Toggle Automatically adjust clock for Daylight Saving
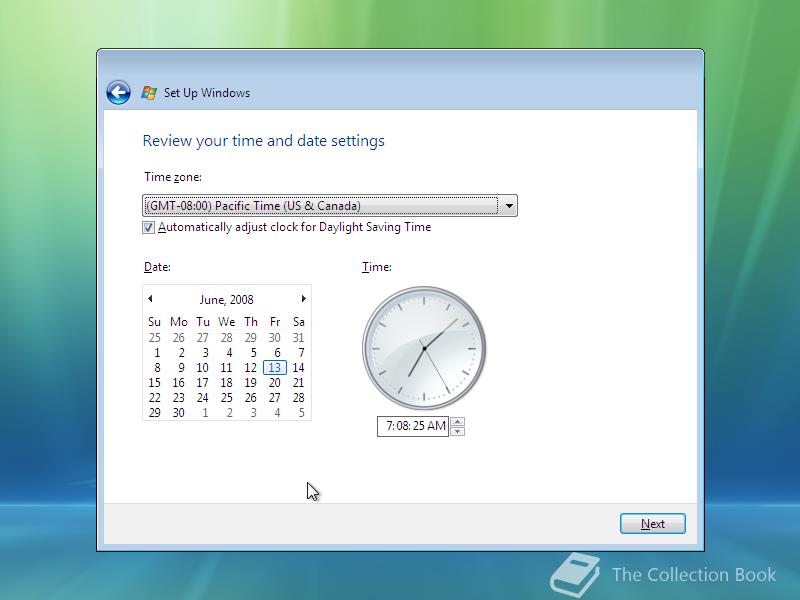Image resolution: width=800 pixels, height=600 pixels. 148,228
